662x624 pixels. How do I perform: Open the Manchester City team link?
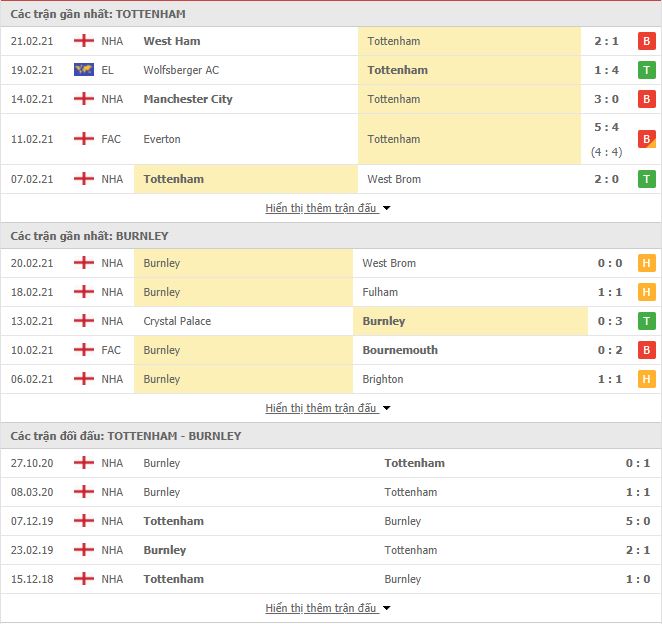(x=188, y=99)
